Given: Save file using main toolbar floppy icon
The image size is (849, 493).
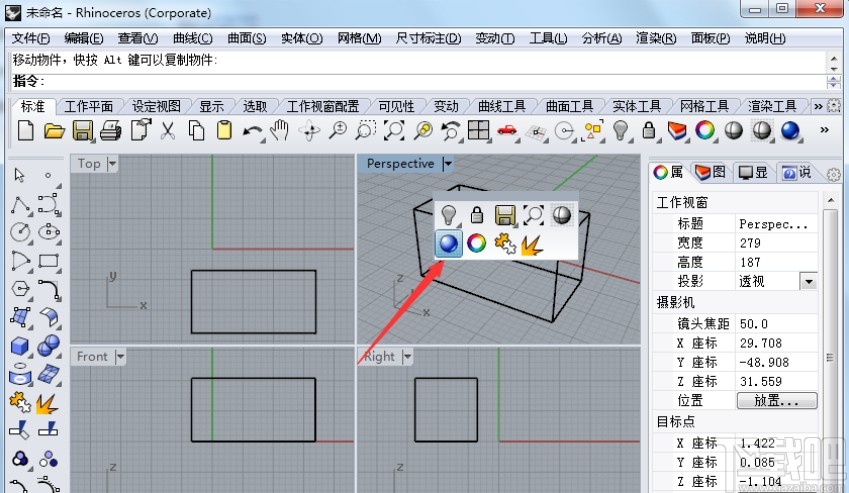Looking at the screenshot, I should click(x=82, y=130).
